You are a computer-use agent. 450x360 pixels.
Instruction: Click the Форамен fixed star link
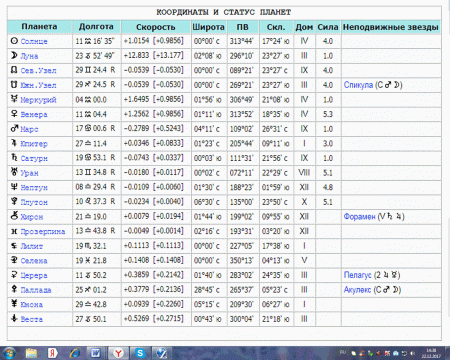coord(359,217)
